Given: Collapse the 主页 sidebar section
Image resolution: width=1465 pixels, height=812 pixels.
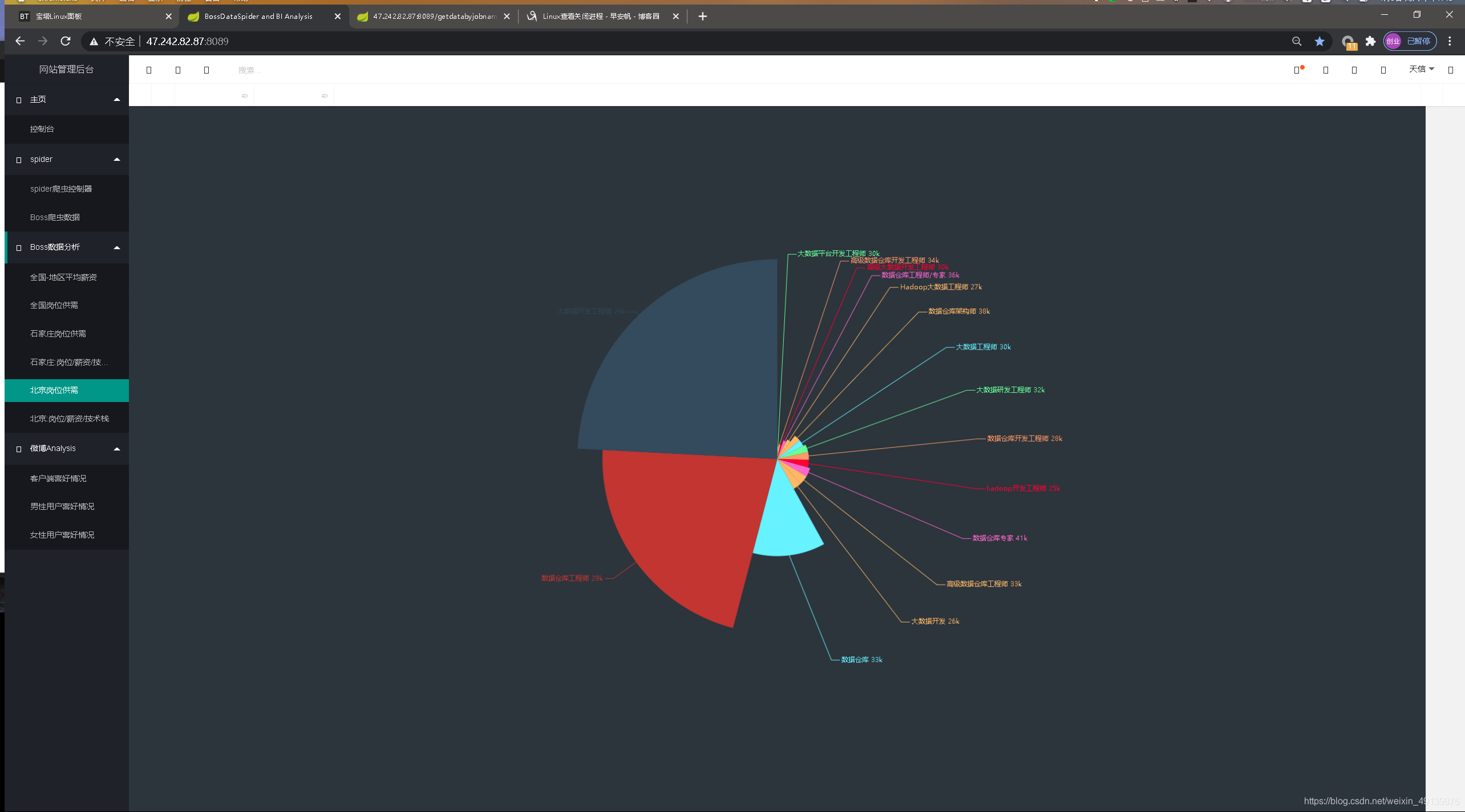Looking at the screenshot, I should click(x=117, y=99).
